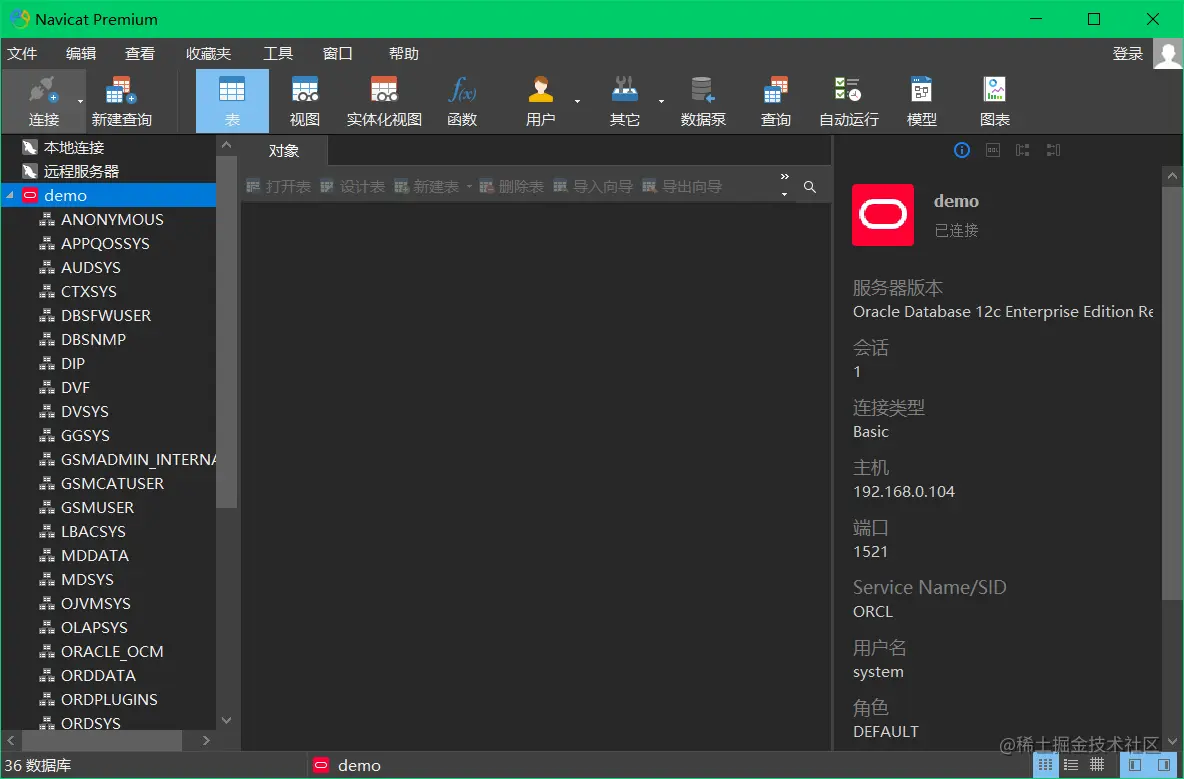Open 新建查询 (New Query) from toolbar
1184x779 pixels.
(122, 101)
